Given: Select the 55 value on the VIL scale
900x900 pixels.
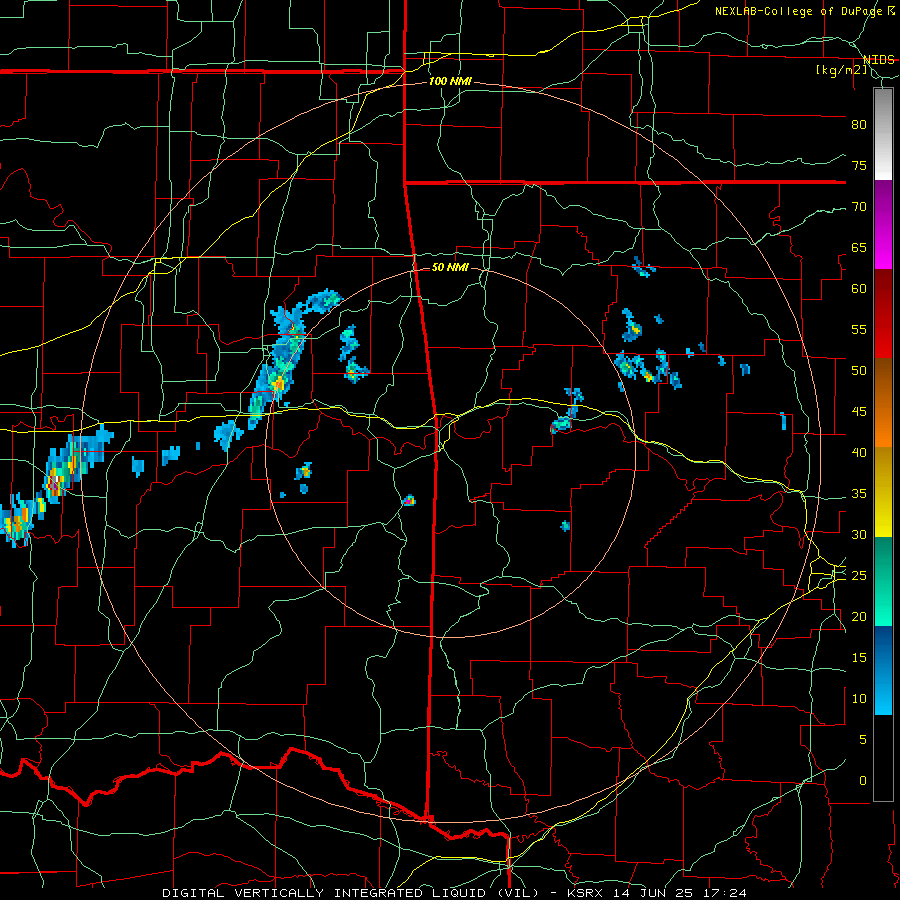Looking at the screenshot, I should click(859, 329).
